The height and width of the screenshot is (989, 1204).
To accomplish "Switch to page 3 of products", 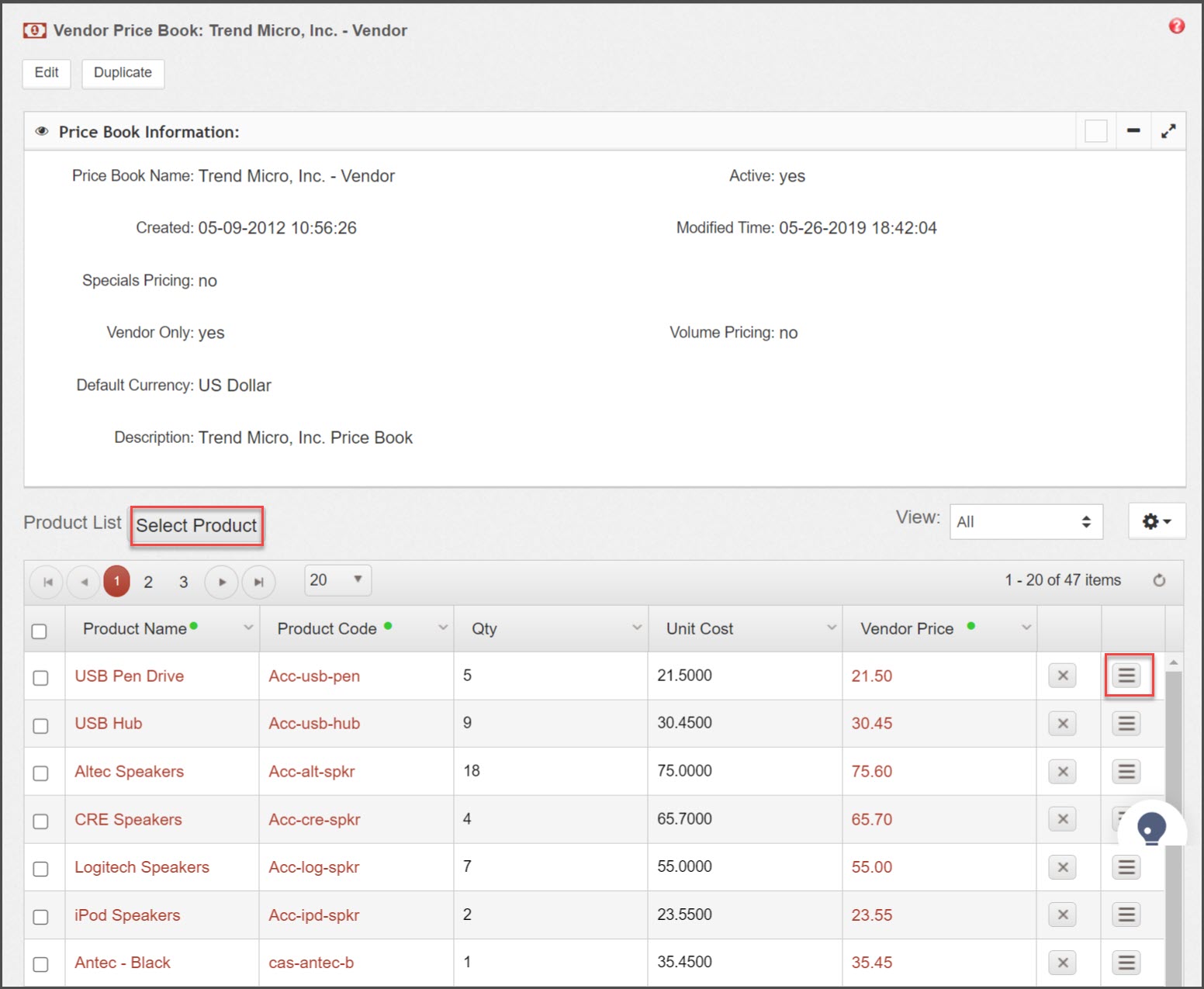I will (x=184, y=582).
